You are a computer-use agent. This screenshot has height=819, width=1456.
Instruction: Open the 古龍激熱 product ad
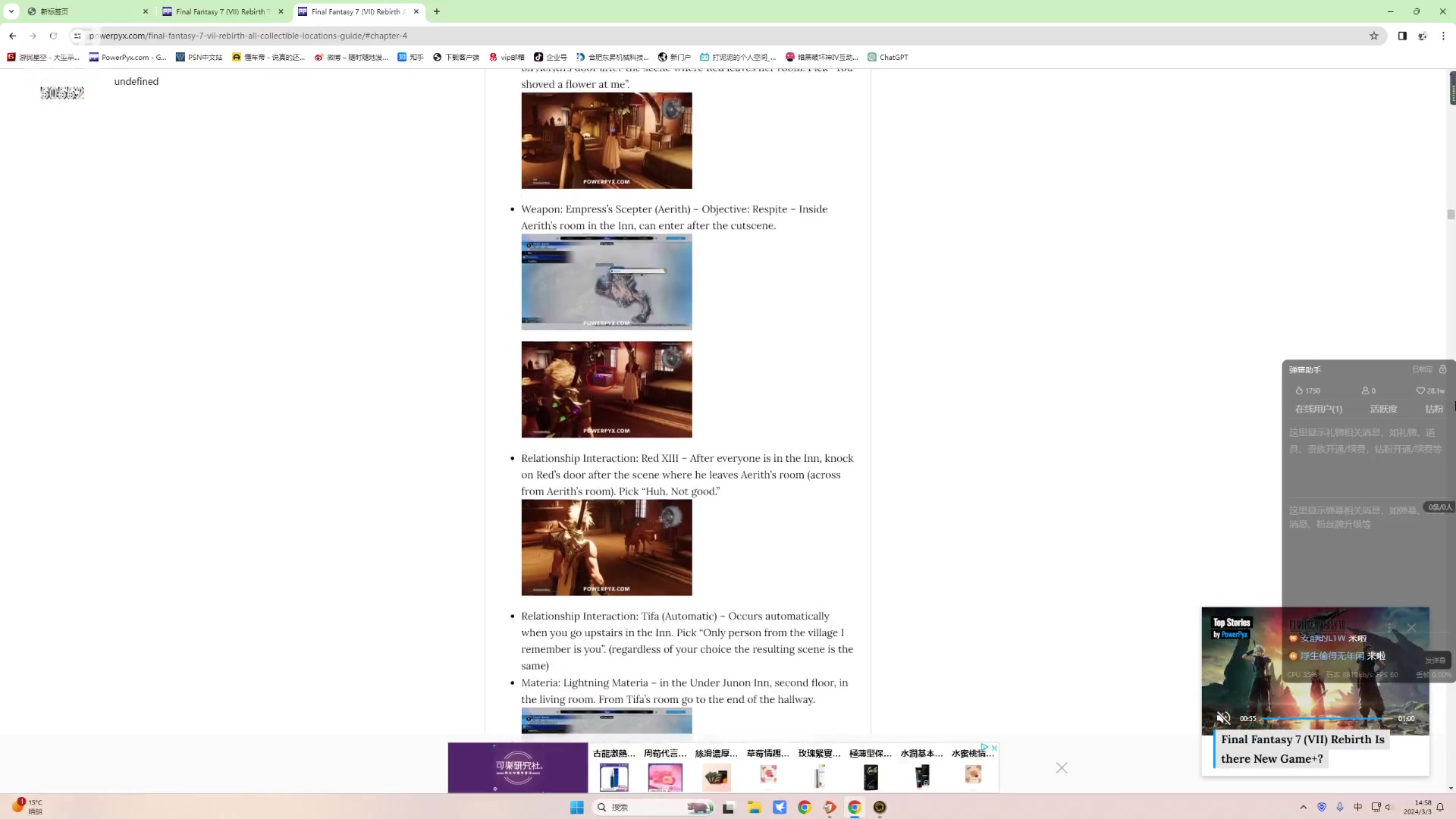[614, 768]
